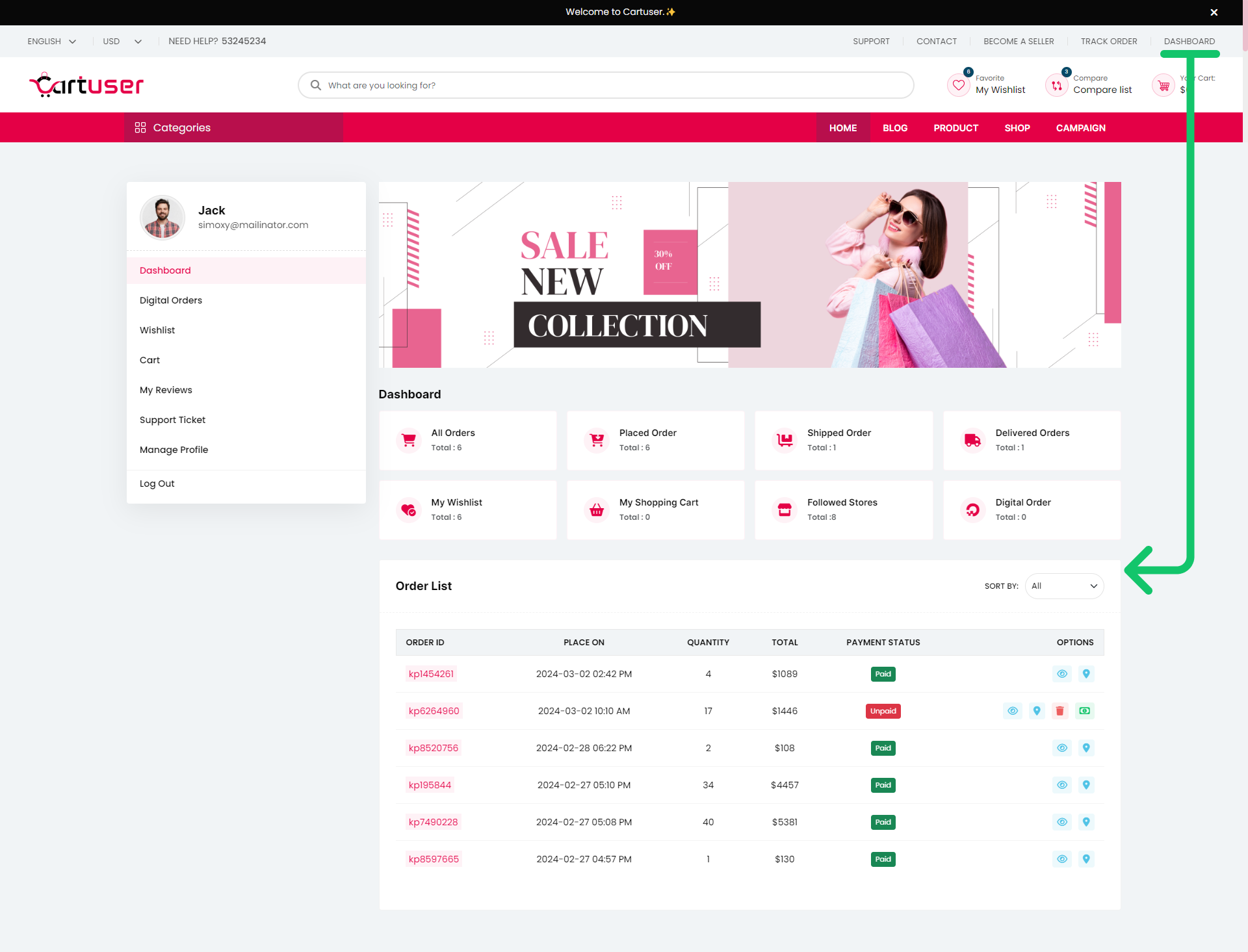Click the shopping cart icon in header
Image resolution: width=1248 pixels, height=952 pixels.
[x=1163, y=85]
